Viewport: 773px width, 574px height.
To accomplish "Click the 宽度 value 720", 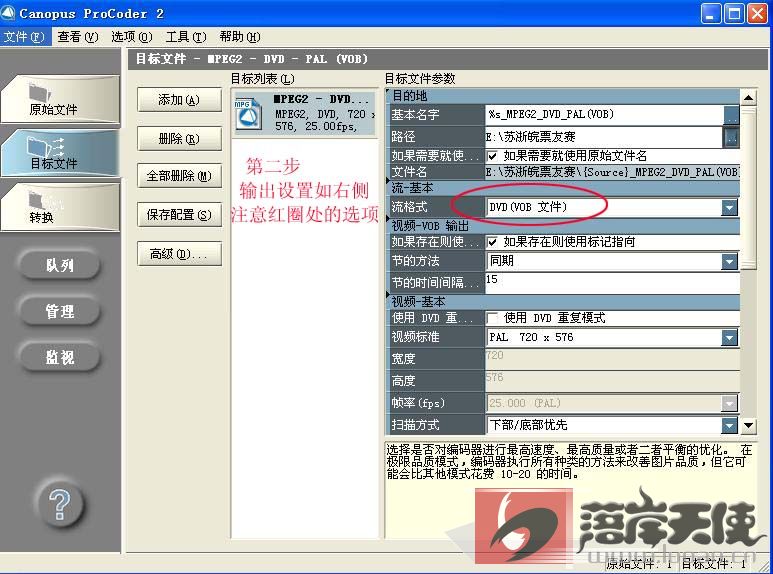I will pos(612,359).
